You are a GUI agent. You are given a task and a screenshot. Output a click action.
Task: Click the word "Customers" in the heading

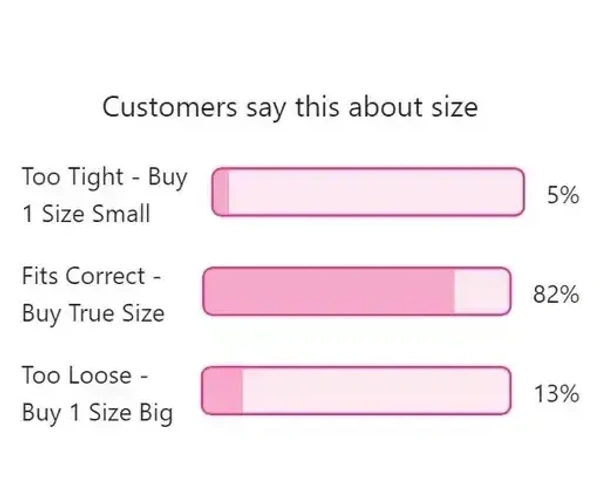point(169,107)
